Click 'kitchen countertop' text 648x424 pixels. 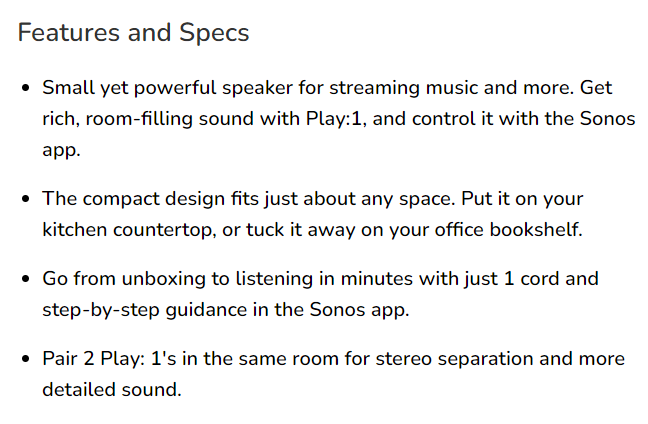(129, 230)
